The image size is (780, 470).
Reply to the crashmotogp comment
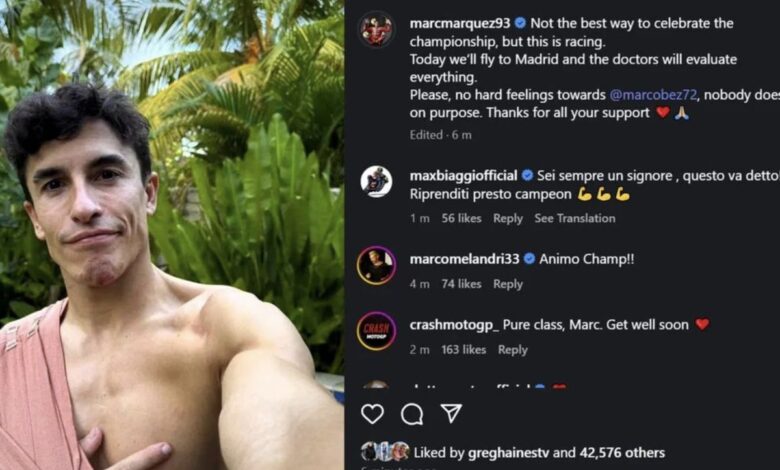tap(512, 350)
